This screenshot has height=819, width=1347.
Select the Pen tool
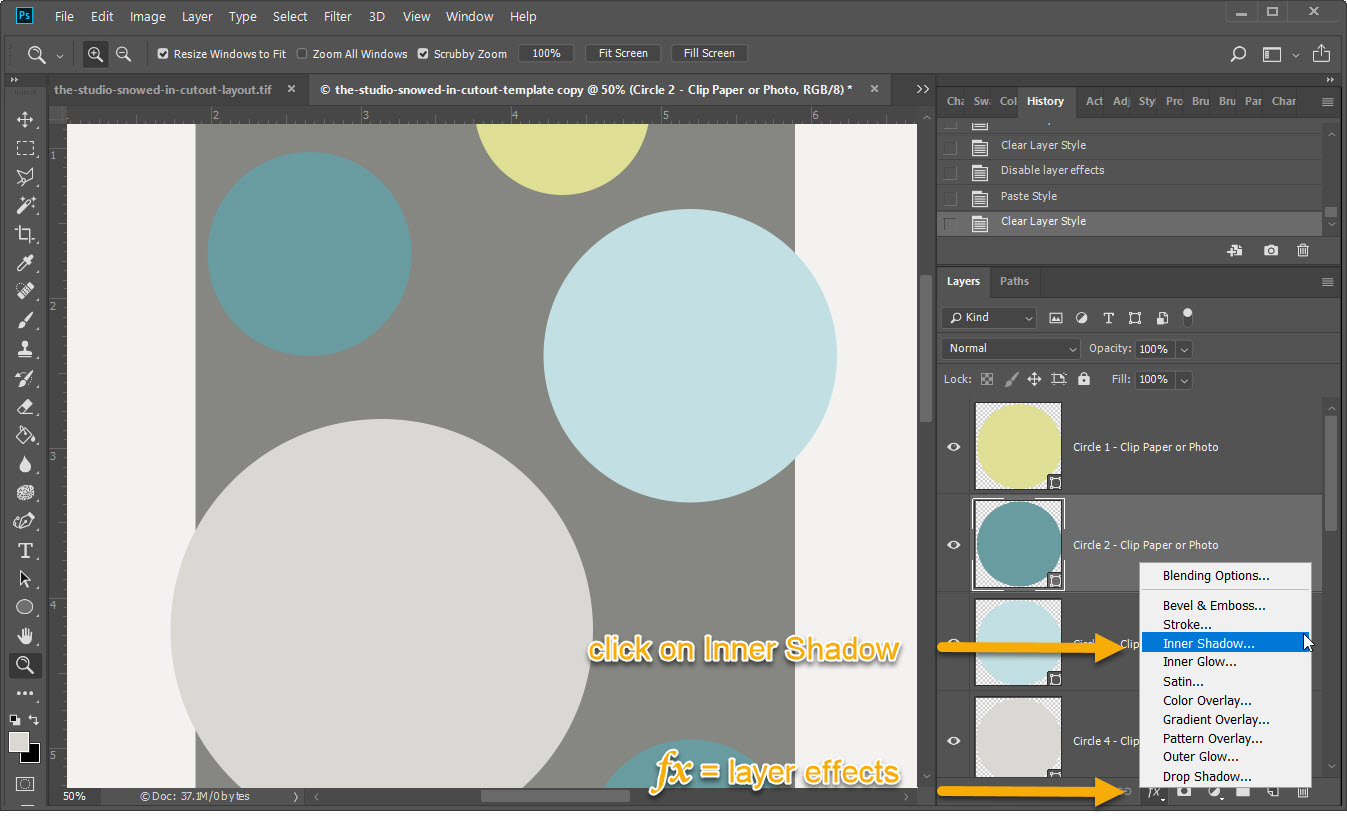click(x=25, y=522)
